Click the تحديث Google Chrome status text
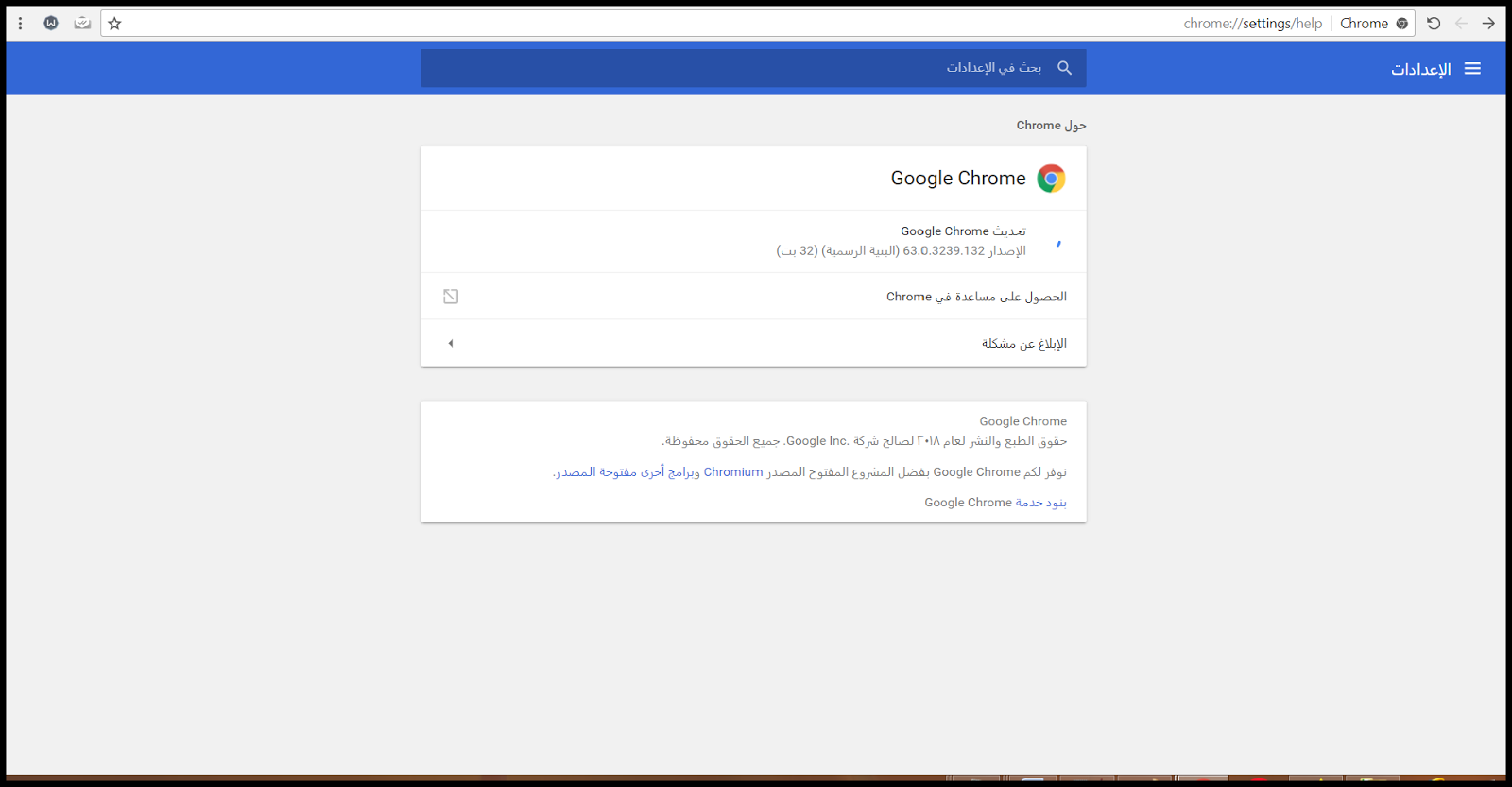The height and width of the screenshot is (787, 1512). pos(963,231)
